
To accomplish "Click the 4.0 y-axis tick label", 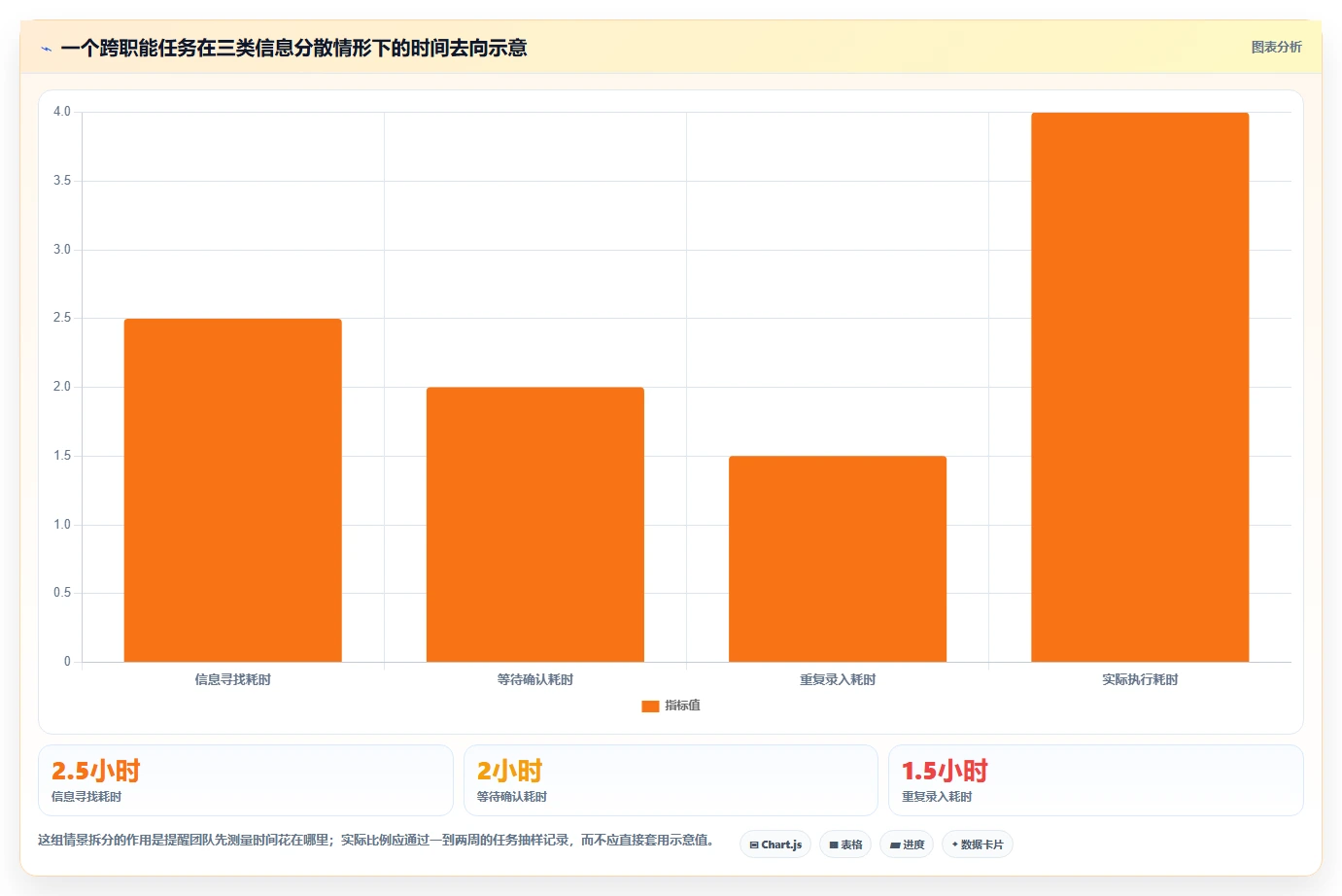I will pos(62,112).
